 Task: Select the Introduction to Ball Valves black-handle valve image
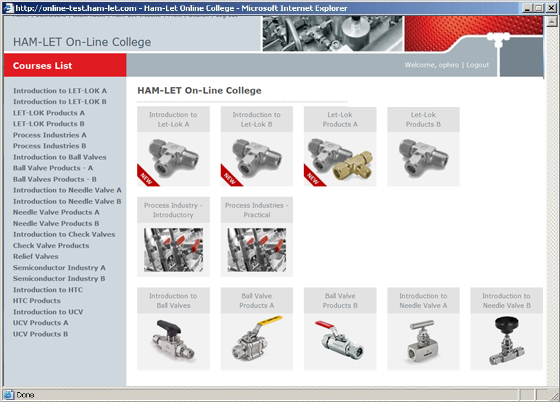173,341
